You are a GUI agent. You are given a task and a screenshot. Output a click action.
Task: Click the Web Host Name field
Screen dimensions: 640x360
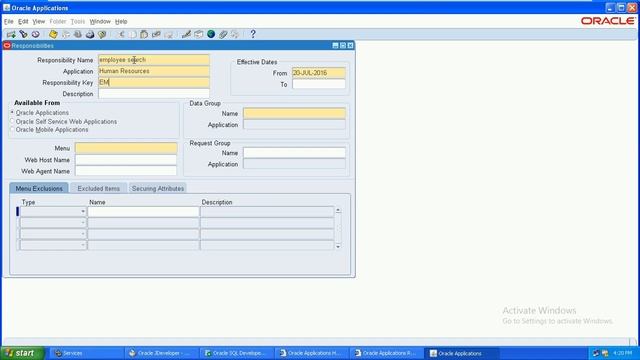point(126,160)
